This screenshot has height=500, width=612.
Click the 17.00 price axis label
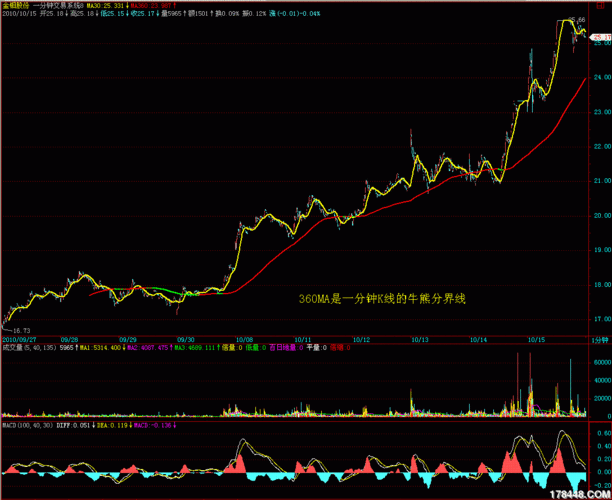(602, 319)
